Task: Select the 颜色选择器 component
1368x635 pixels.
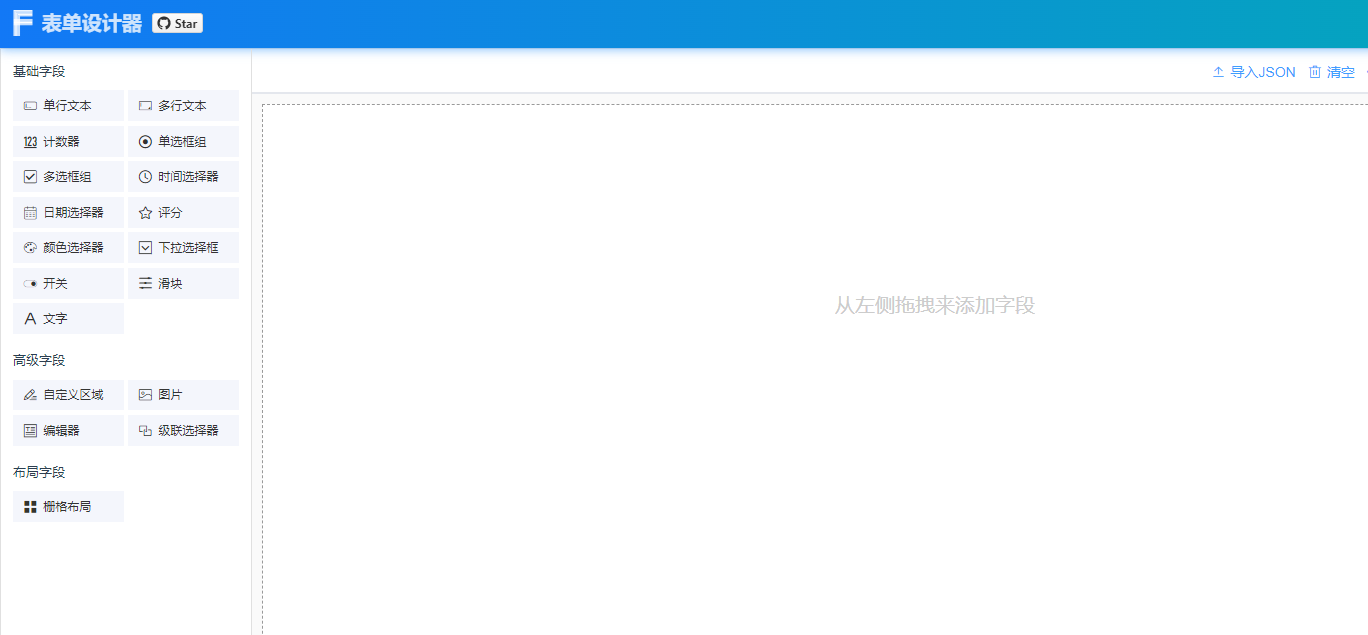Action: [68, 248]
